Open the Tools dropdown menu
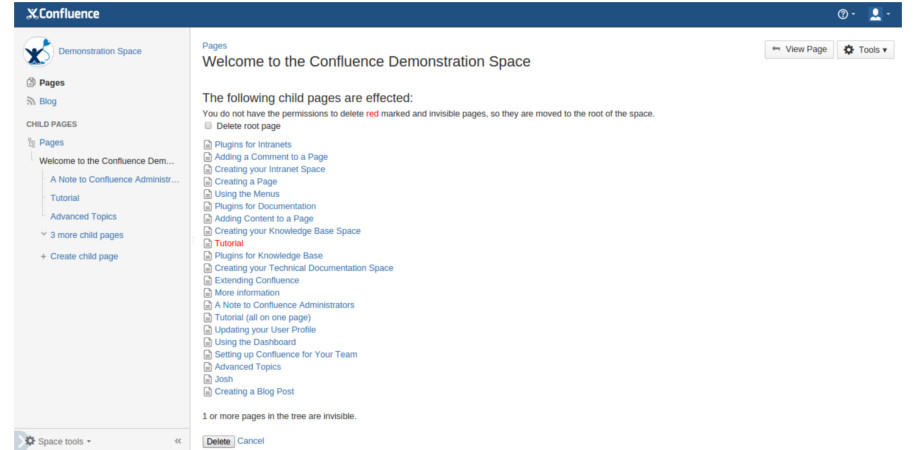This screenshot has width=920, height=450. pyautogui.click(x=865, y=50)
